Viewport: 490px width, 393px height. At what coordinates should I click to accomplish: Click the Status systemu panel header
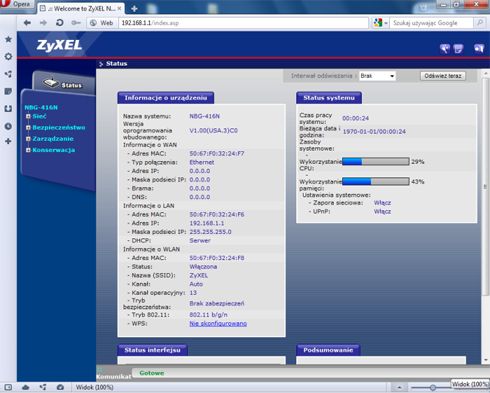pyautogui.click(x=329, y=98)
